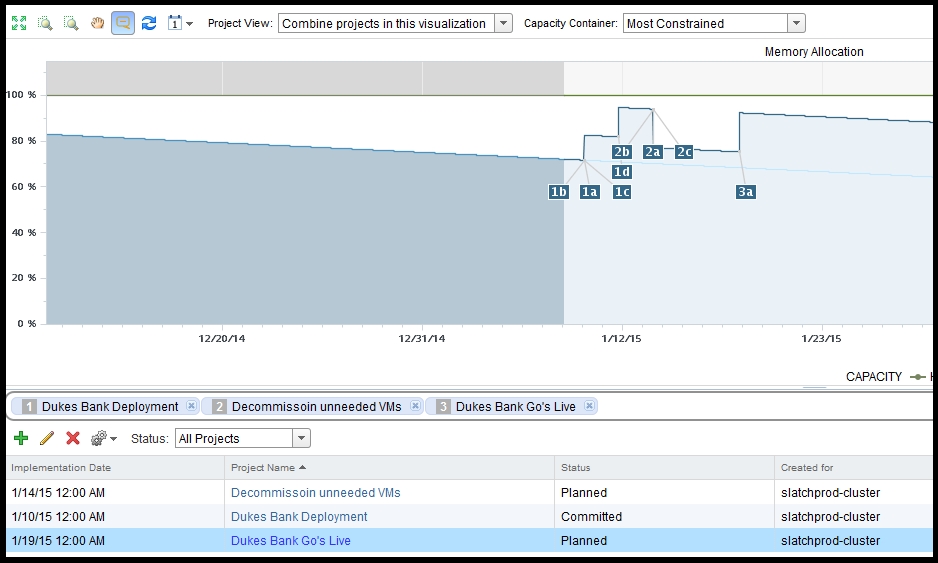938x563 pixels.
Task: Click the 12/31/14 axis date label
Action: (422, 338)
